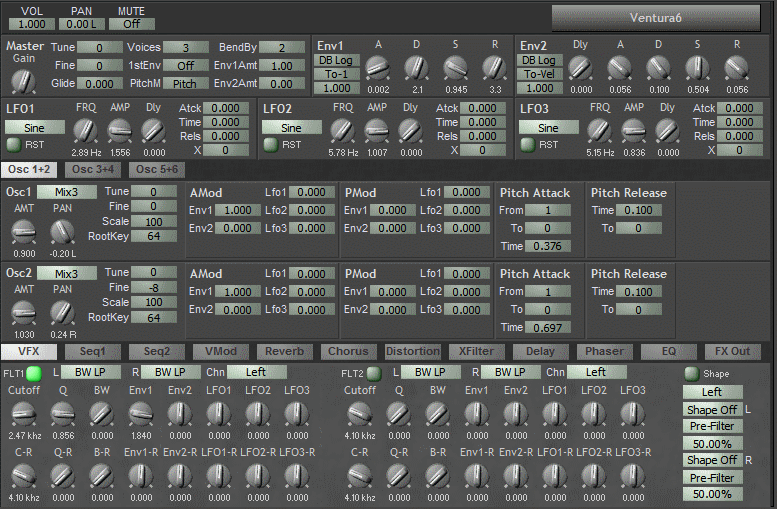Toggle the Shape Off L button
Screen dimensions: 777x509
click(x=712, y=410)
